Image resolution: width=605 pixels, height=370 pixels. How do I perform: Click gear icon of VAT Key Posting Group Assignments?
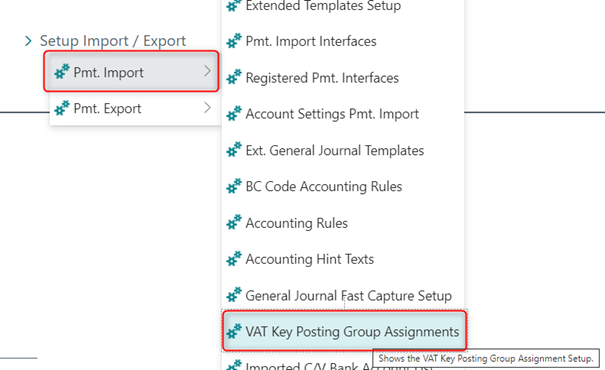pos(234,331)
